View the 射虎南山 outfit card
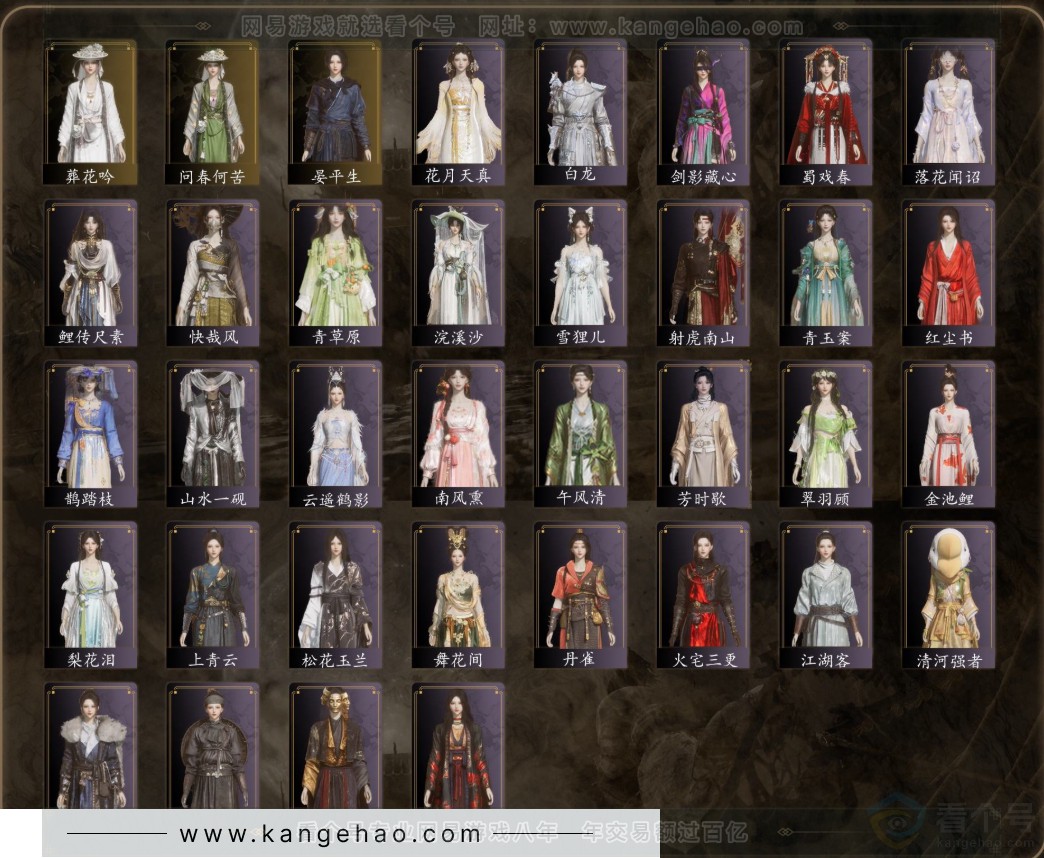 (x=702, y=273)
